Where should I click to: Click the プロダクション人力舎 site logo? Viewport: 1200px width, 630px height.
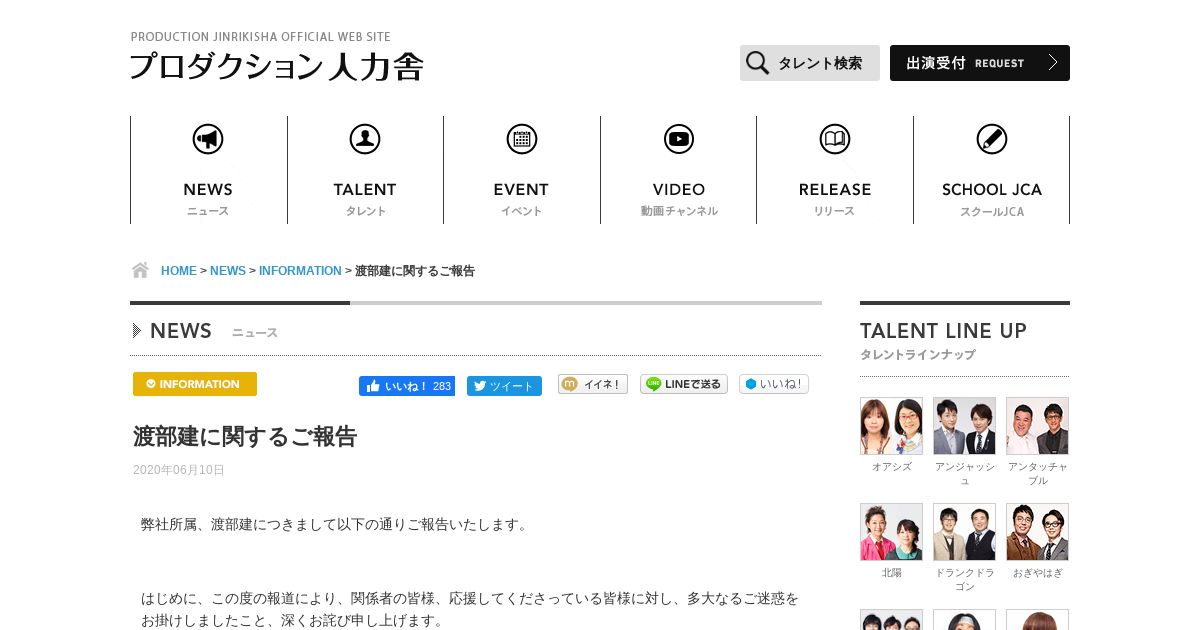(x=277, y=66)
